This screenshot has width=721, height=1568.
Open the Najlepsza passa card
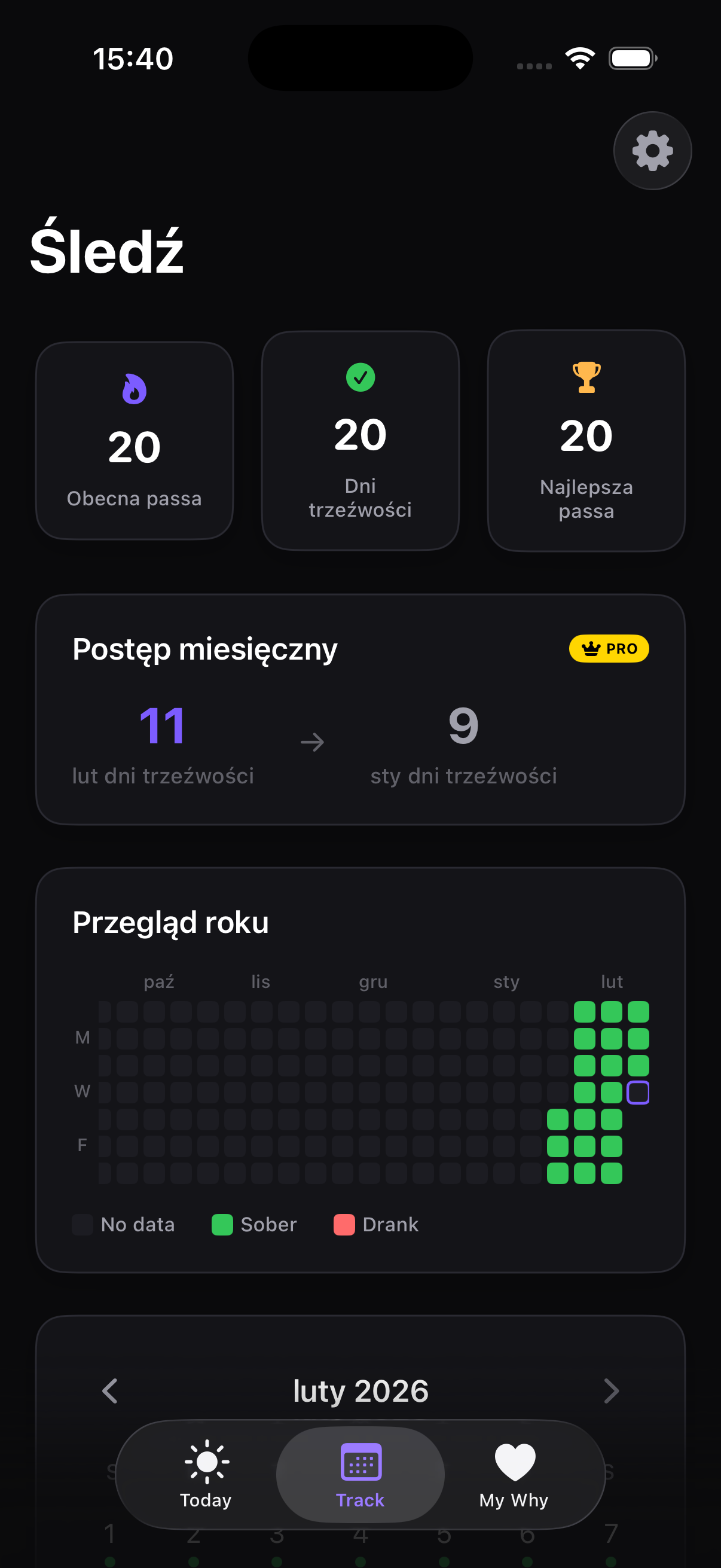[x=586, y=441]
